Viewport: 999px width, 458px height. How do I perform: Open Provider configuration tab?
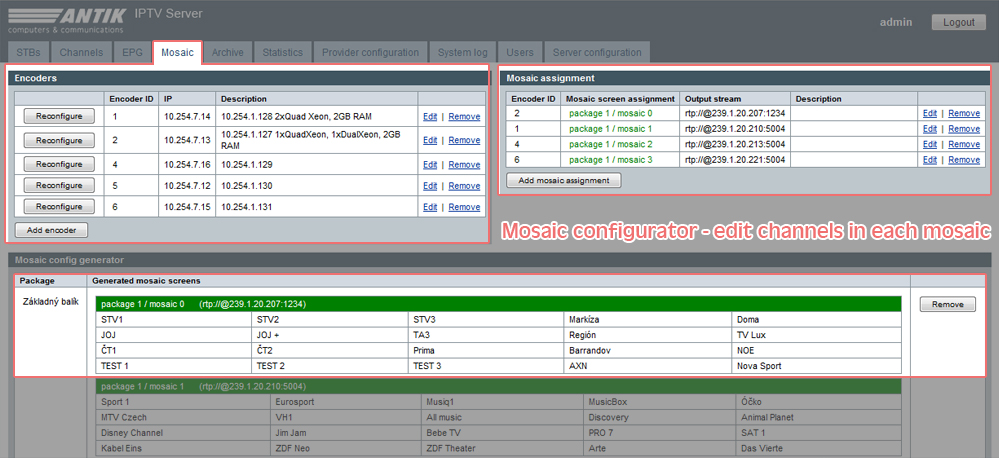tap(370, 52)
